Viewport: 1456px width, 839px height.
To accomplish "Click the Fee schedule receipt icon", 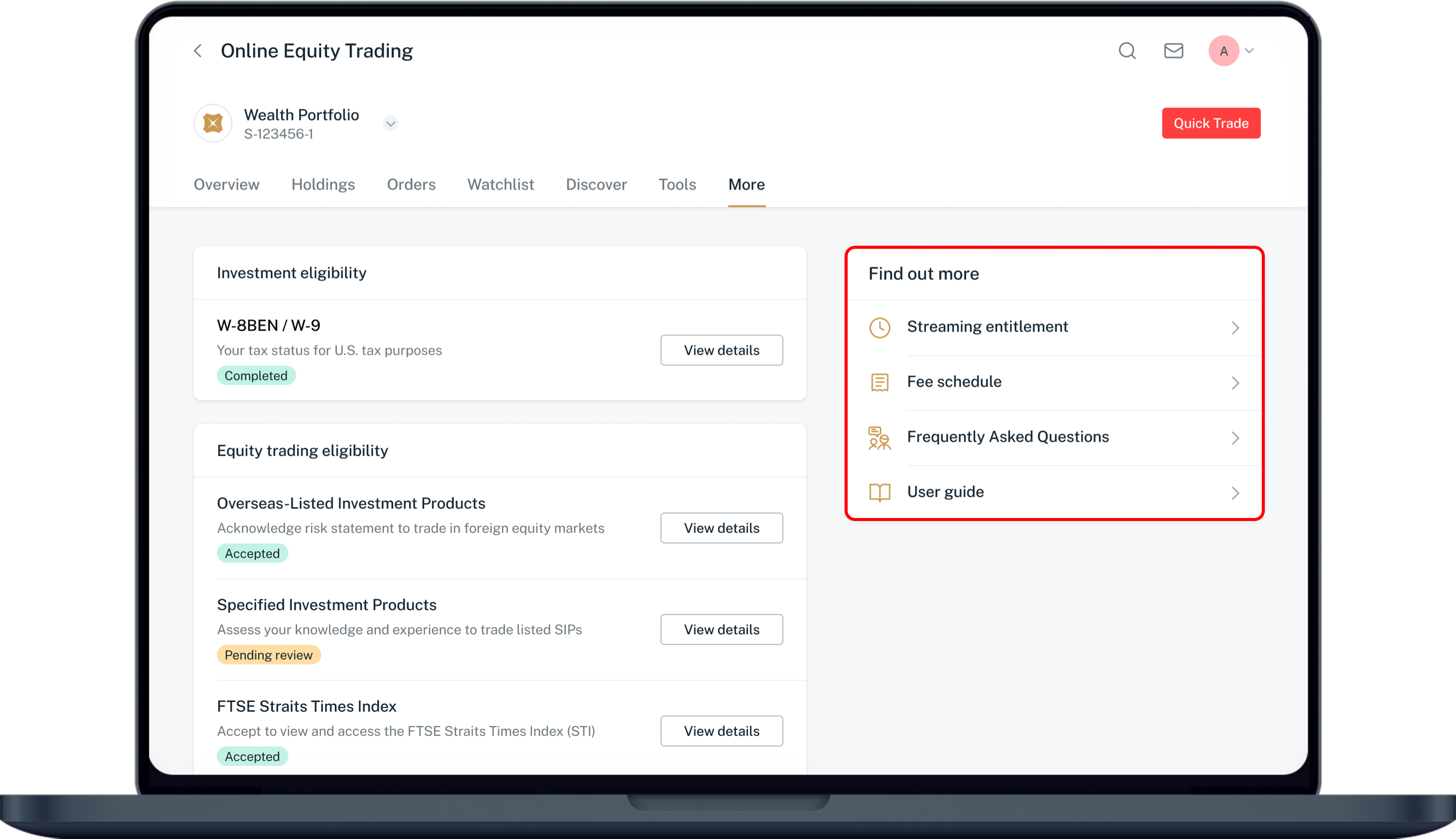I will click(879, 382).
